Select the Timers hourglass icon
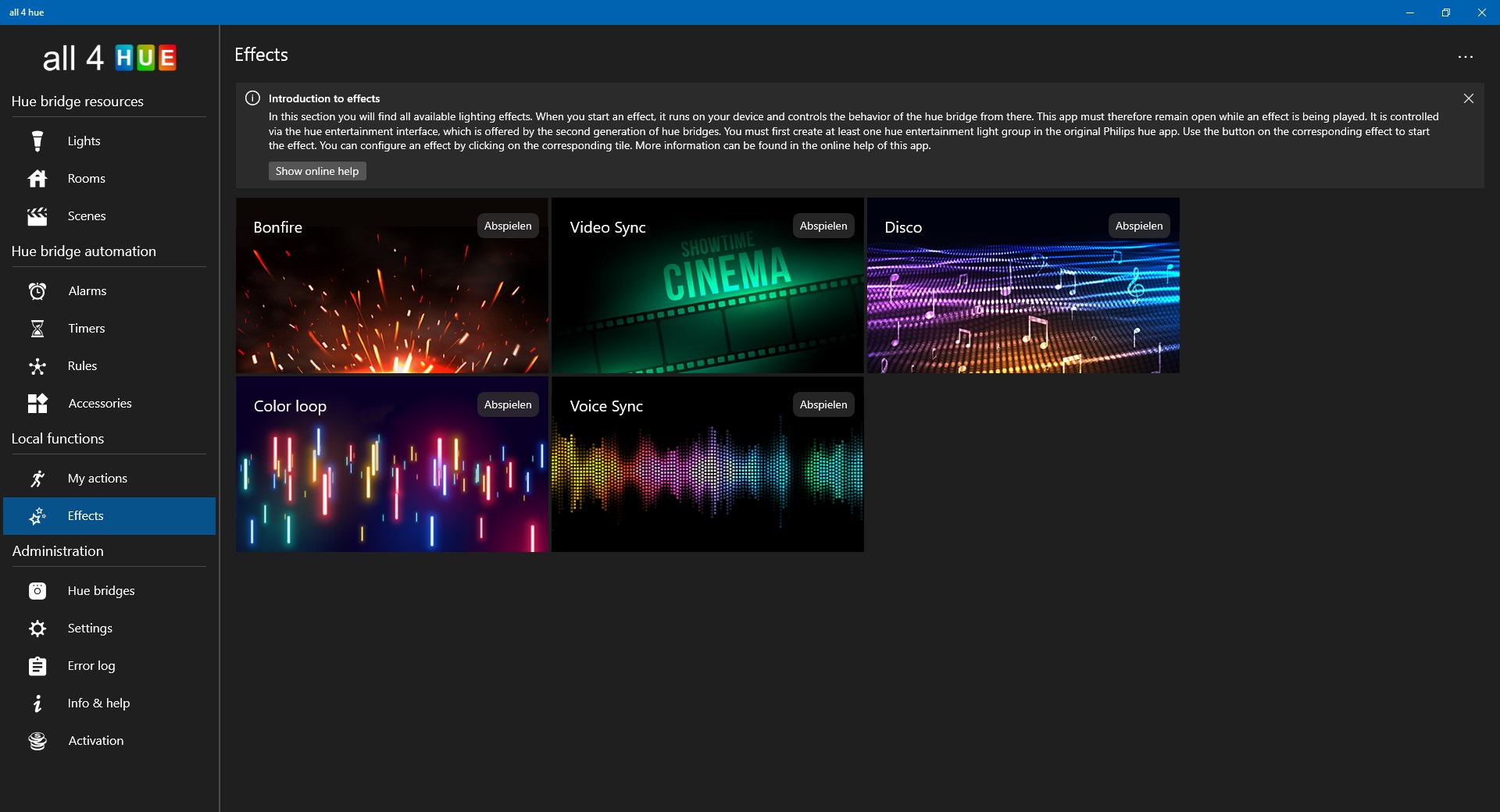Screen dimensions: 1500x812 (x=37, y=328)
